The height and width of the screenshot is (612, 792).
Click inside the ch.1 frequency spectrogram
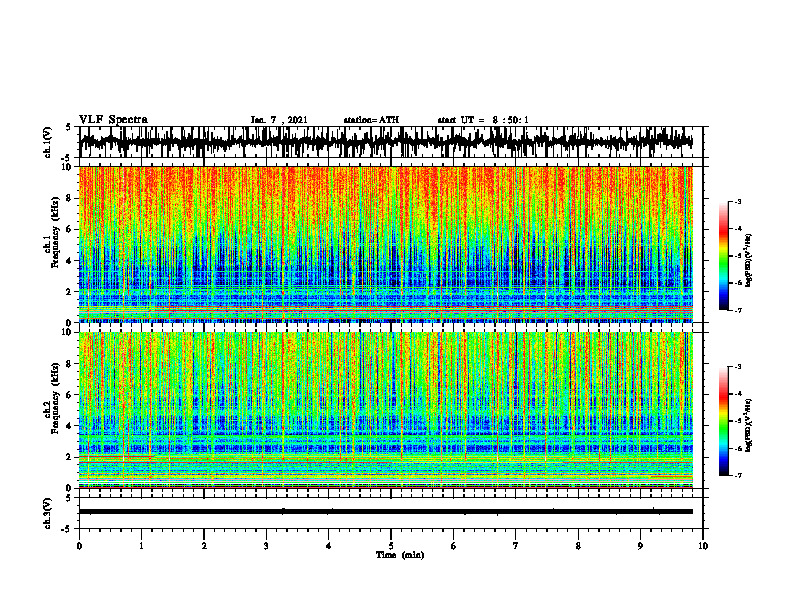(386, 244)
